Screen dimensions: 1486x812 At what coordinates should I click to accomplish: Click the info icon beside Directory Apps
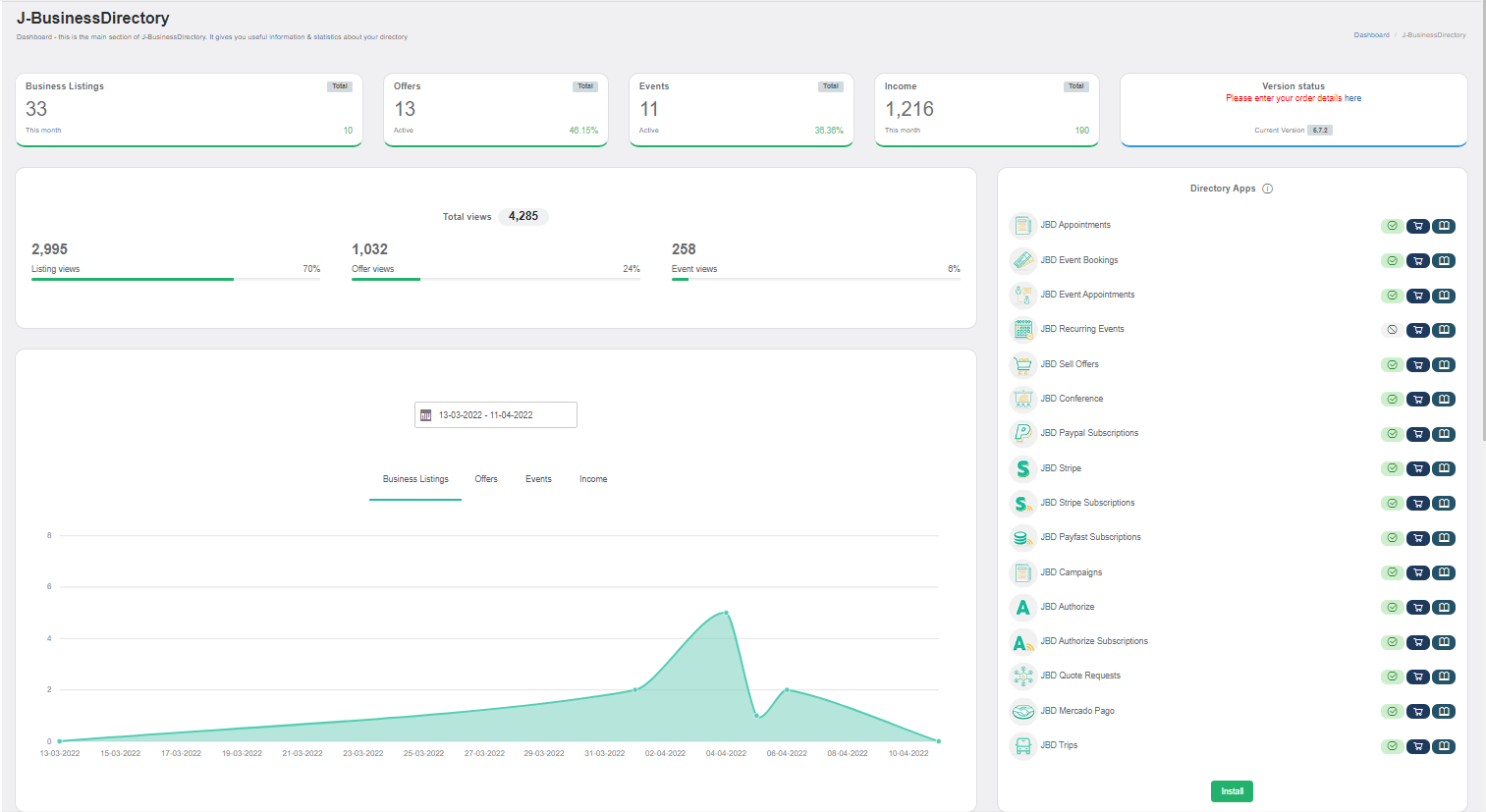pyautogui.click(x=1267, y=189)
